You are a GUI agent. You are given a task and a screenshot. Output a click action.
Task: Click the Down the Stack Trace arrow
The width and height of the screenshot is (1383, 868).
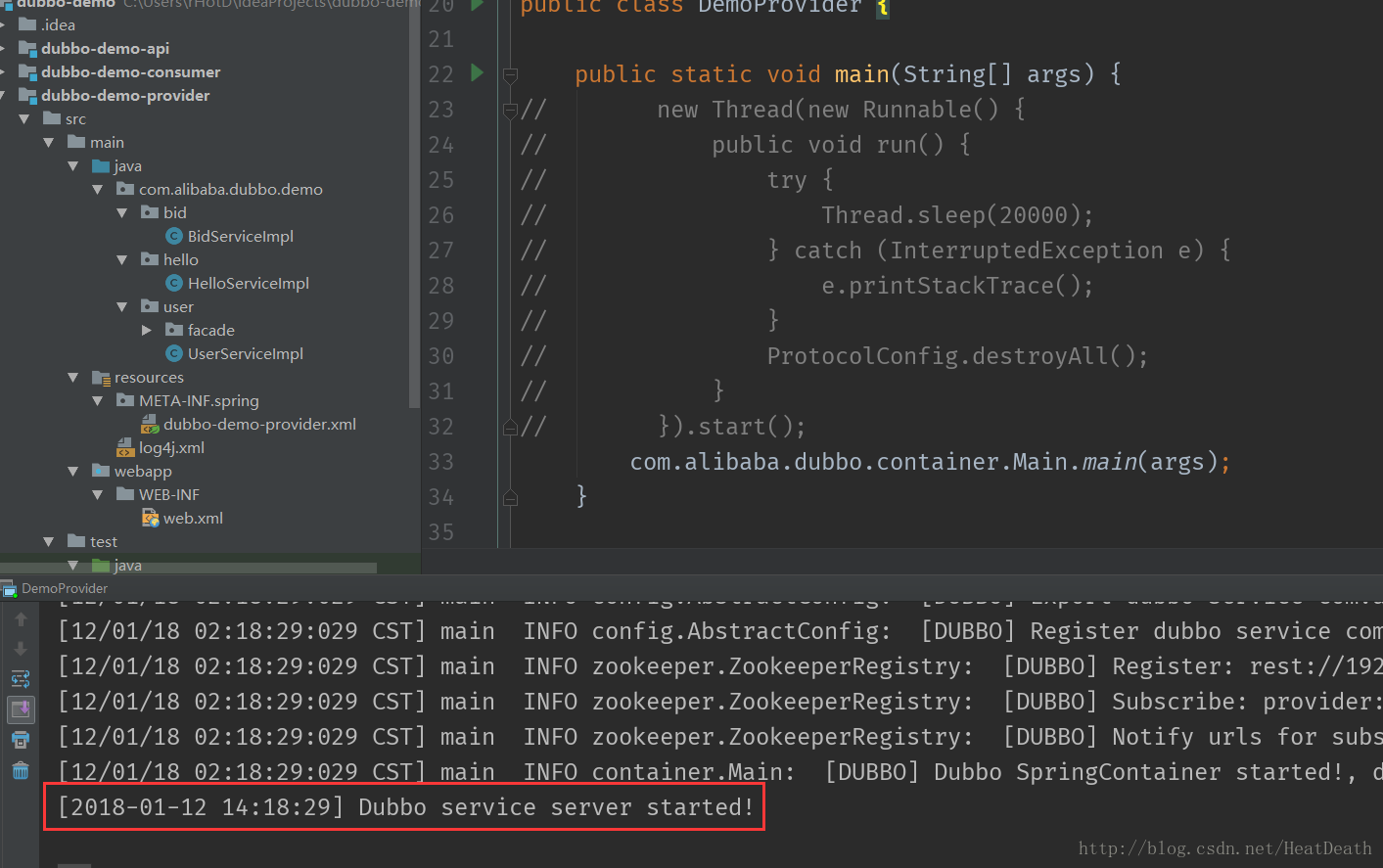coord(21,649)
